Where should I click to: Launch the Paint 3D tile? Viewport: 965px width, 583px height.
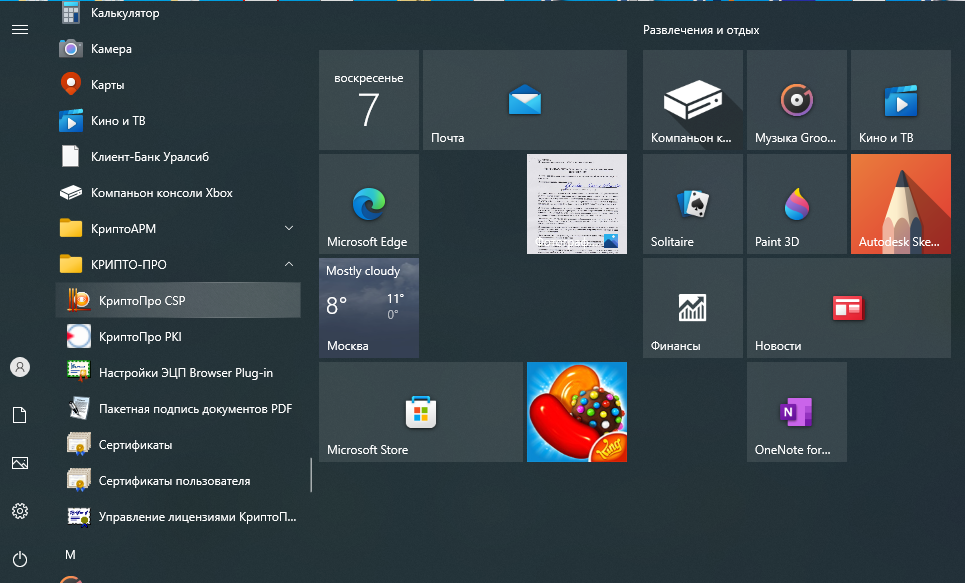797,204
